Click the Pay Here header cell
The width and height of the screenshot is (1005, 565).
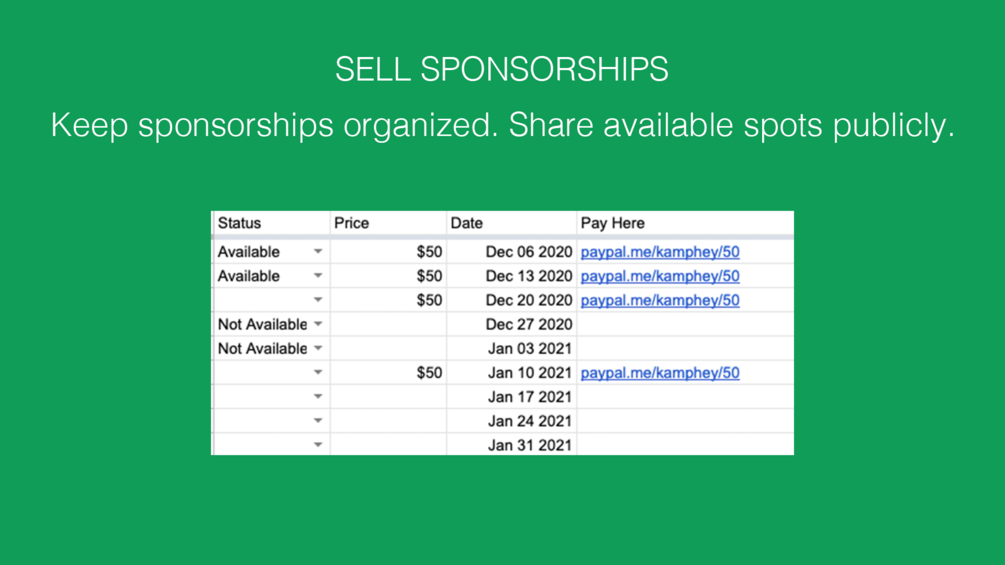685,223
